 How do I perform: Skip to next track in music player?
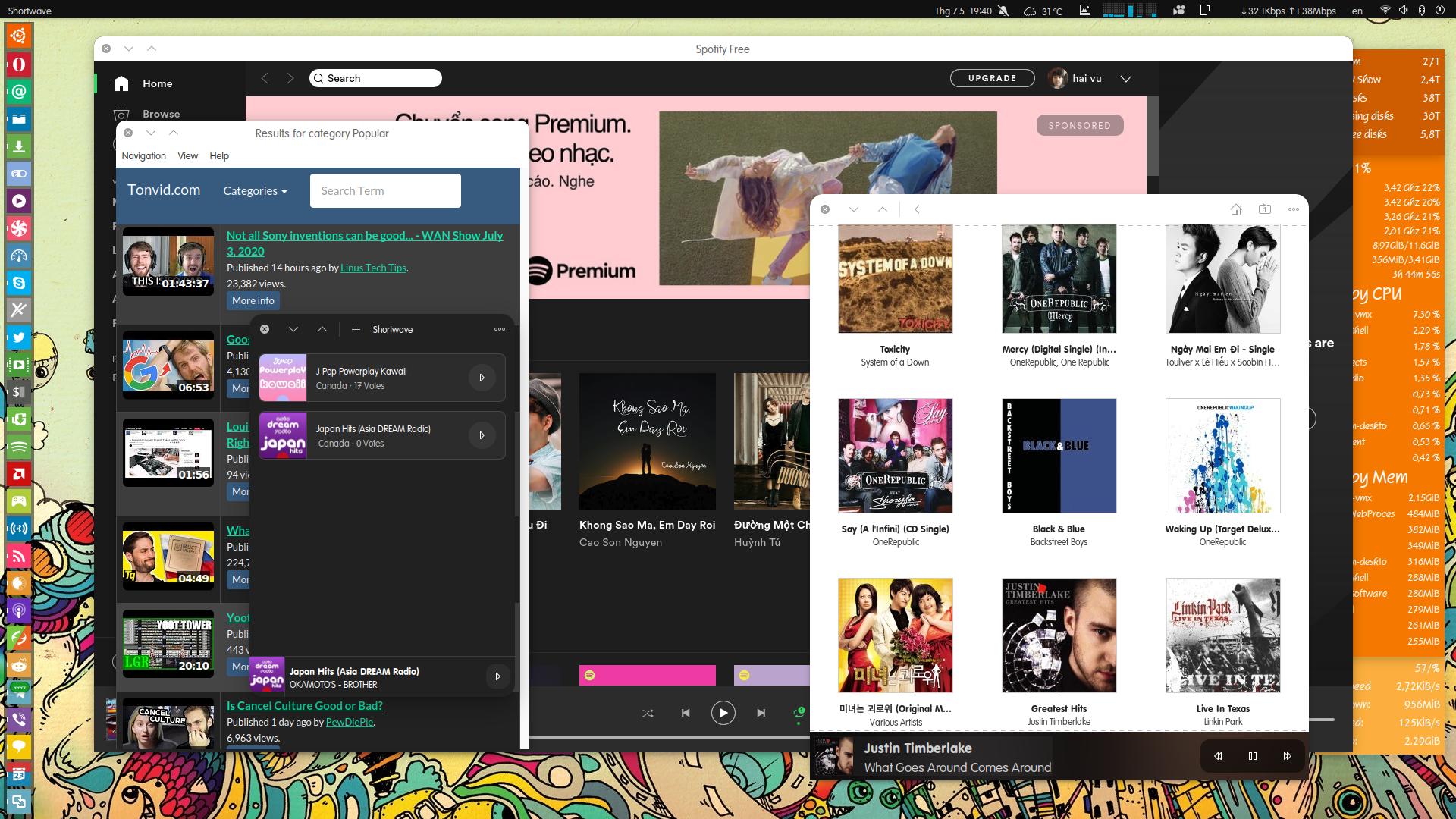pos(1288,756)
